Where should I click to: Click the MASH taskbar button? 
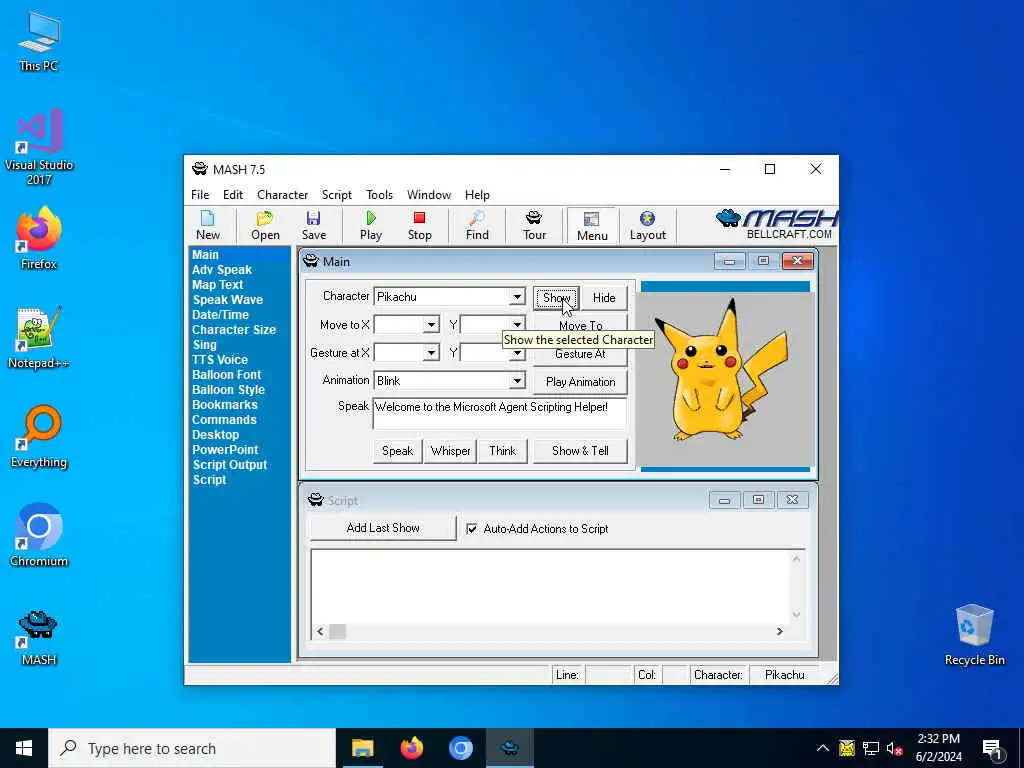pyautogui.click(x=510, y=748)
